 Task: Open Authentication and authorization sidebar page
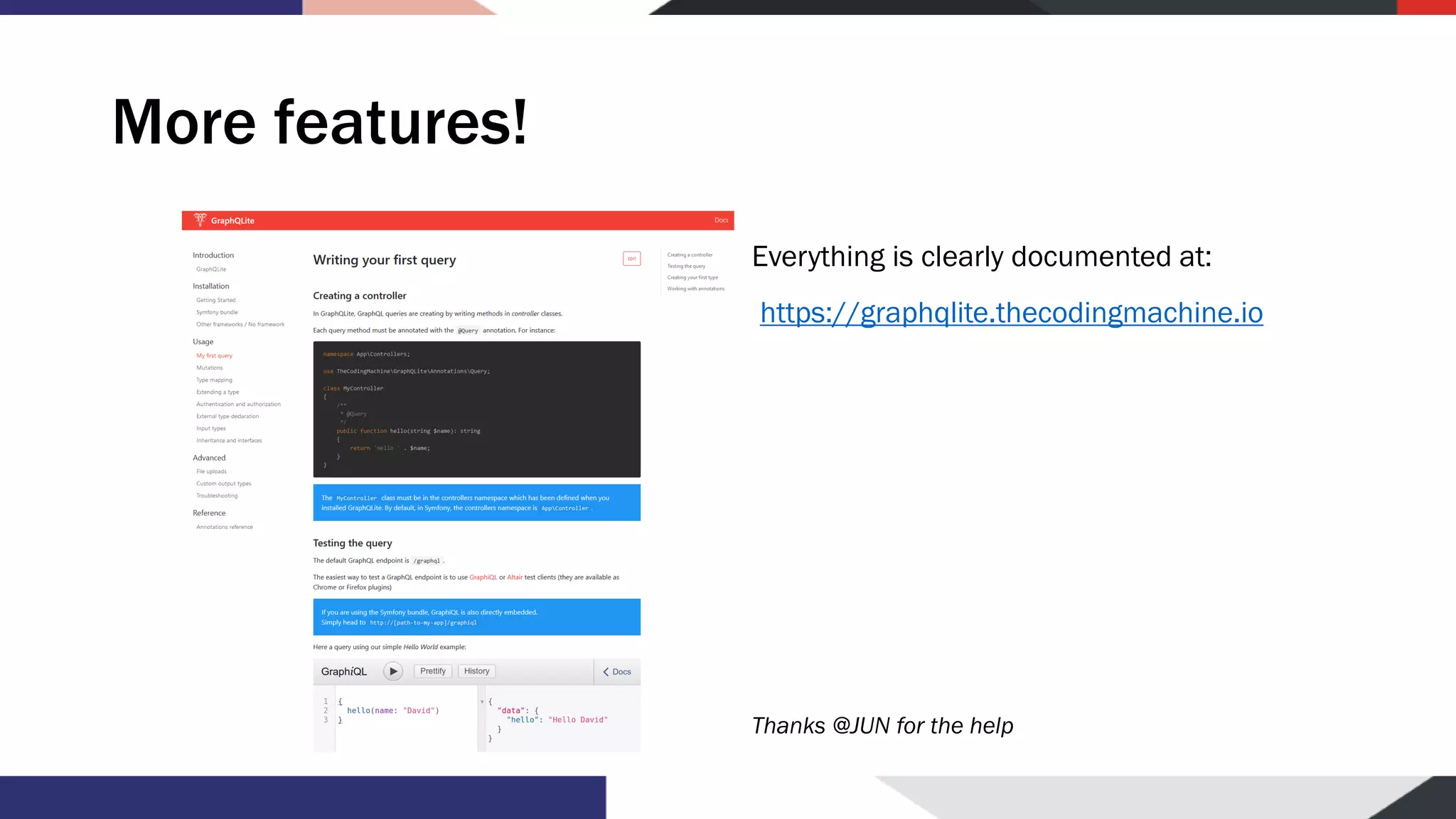[x=238, y=404]
